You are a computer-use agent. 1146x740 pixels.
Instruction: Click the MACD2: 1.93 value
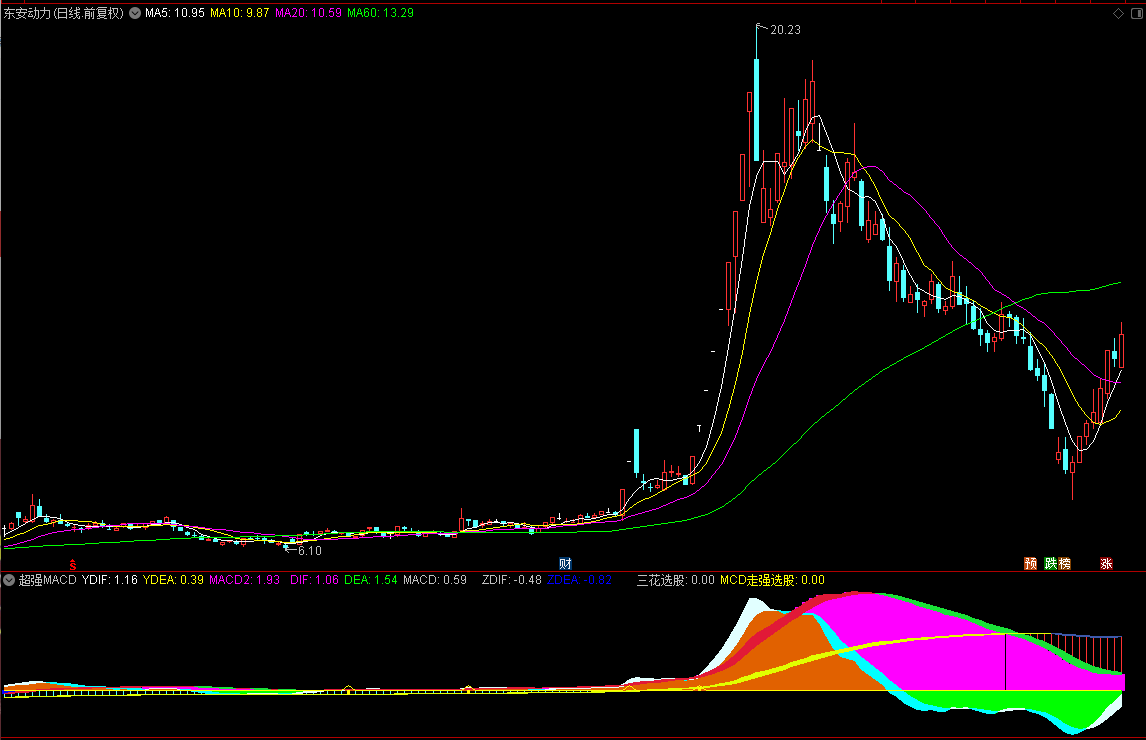[245, 580]
